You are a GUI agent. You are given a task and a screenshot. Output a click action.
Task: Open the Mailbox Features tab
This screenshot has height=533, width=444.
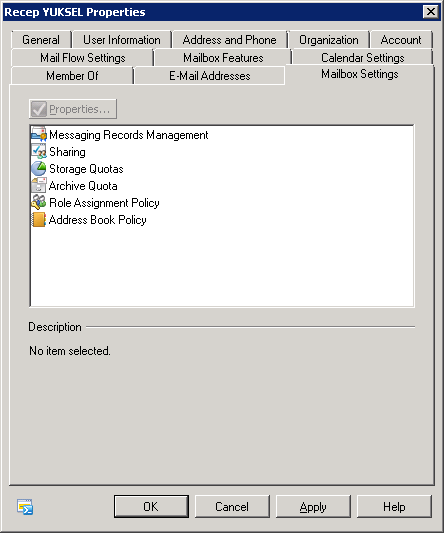[223, 58]
